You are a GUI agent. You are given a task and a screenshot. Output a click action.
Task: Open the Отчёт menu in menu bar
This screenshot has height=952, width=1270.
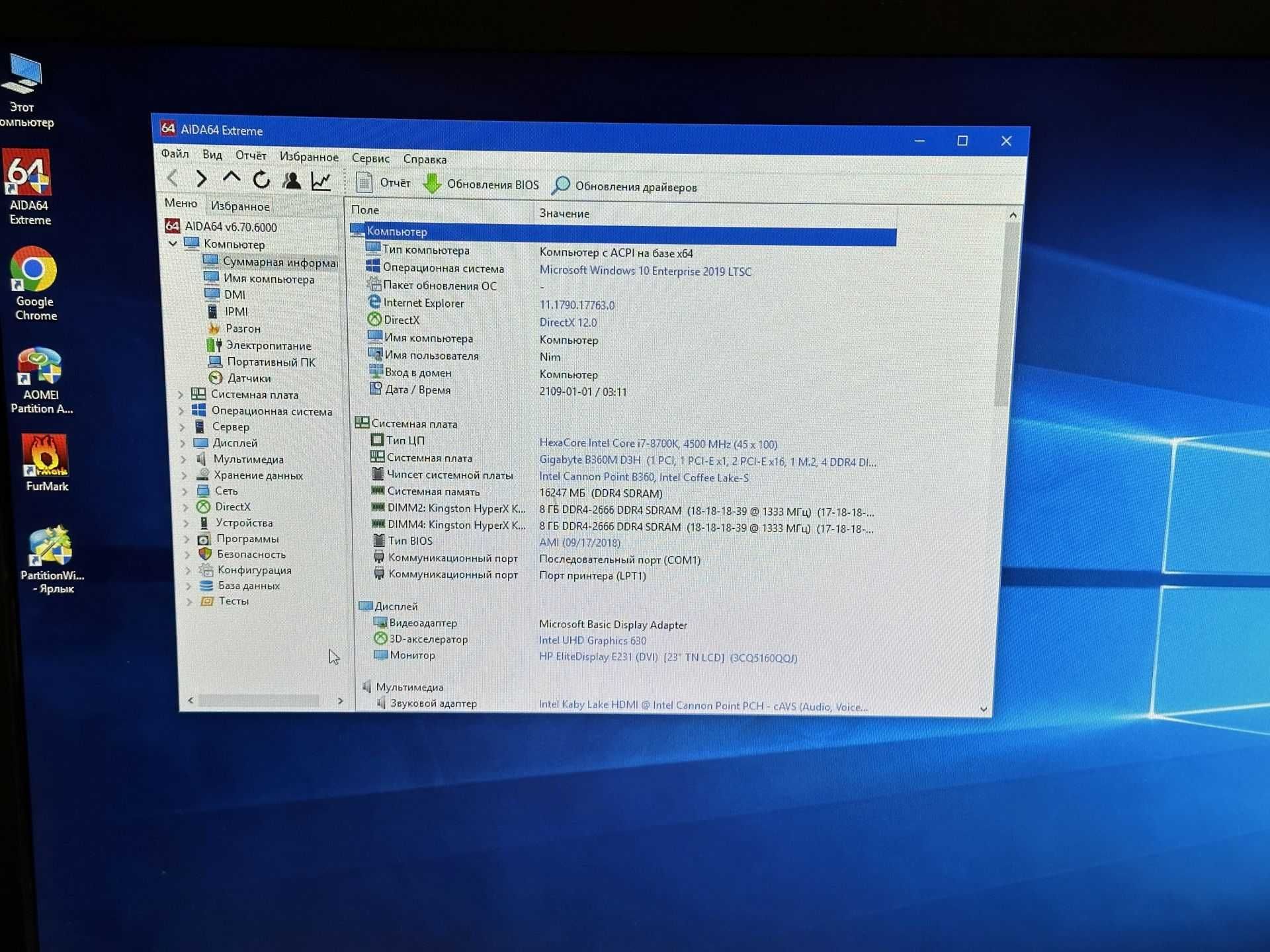(251, 155)
